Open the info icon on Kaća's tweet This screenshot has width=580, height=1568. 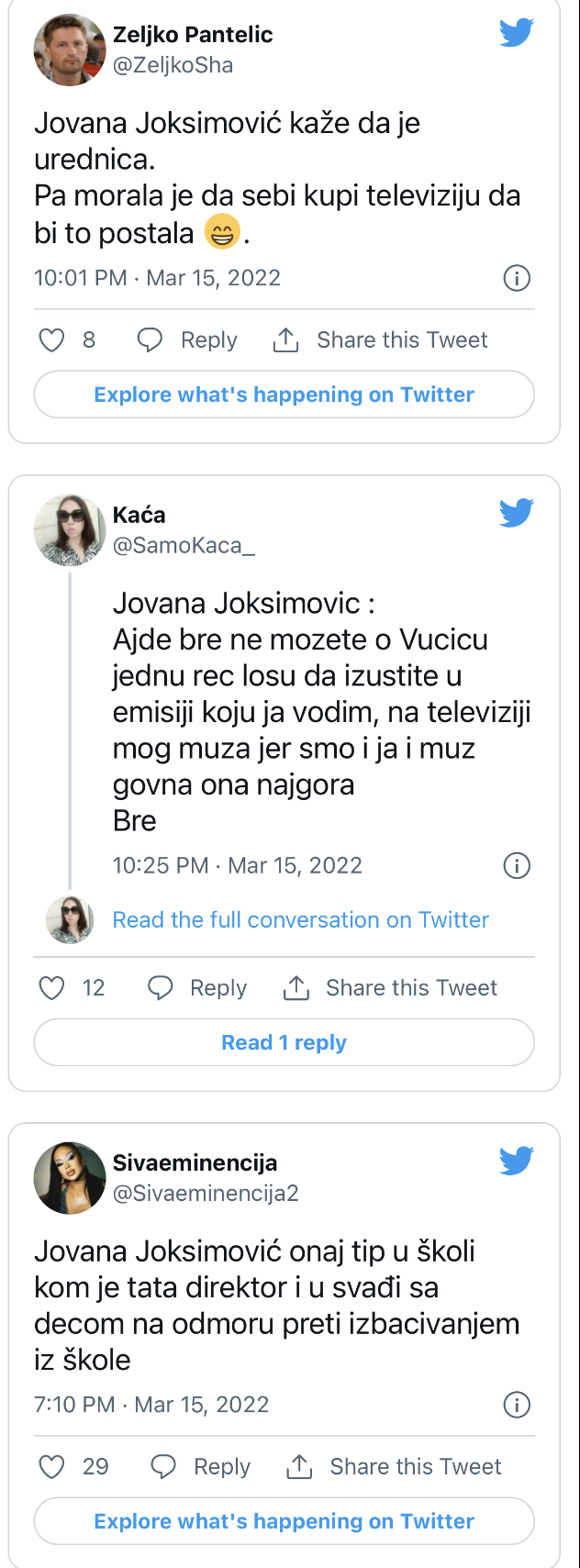tap(517, 865)
